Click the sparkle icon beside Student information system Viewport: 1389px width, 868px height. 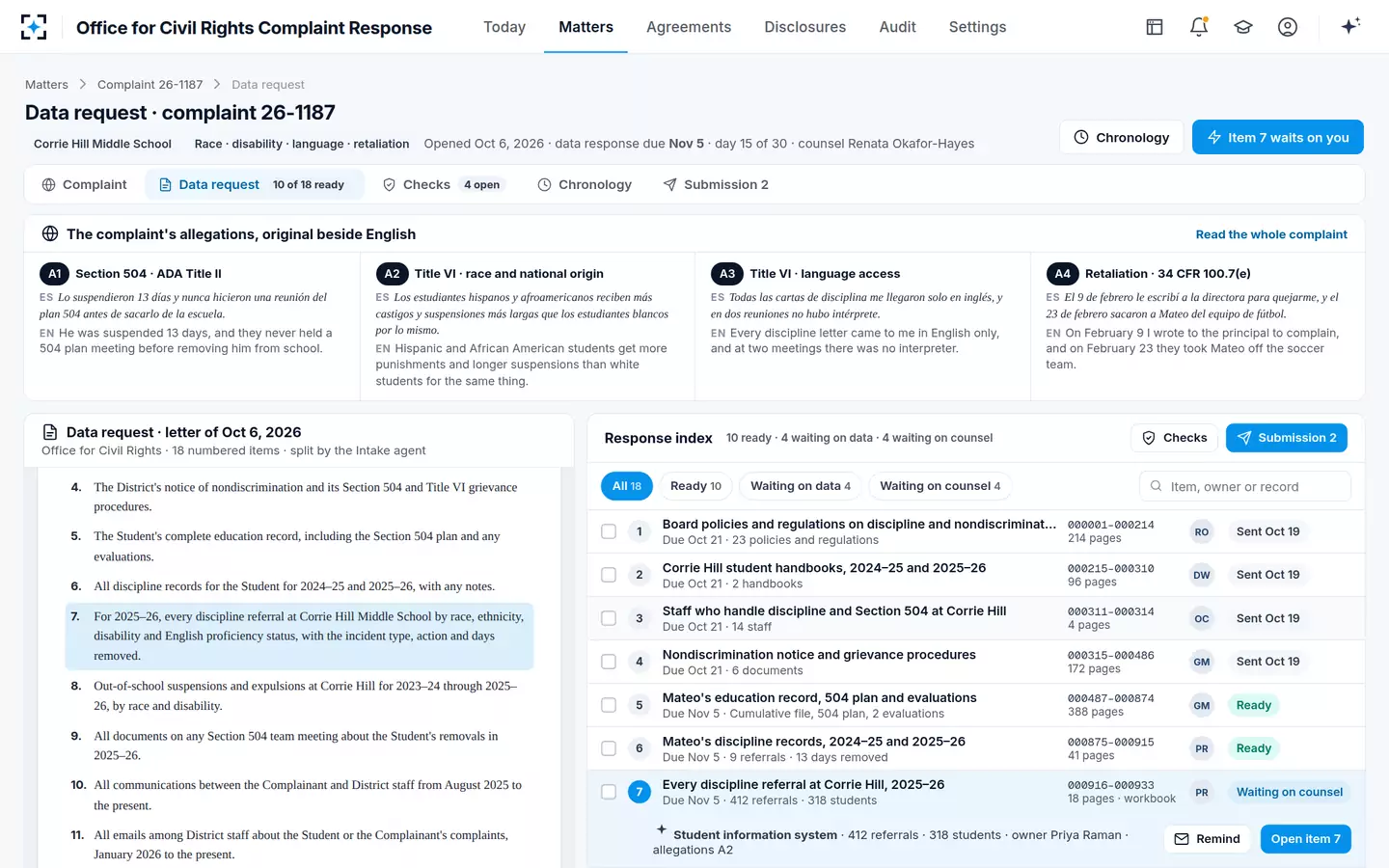tap(662, 829)
